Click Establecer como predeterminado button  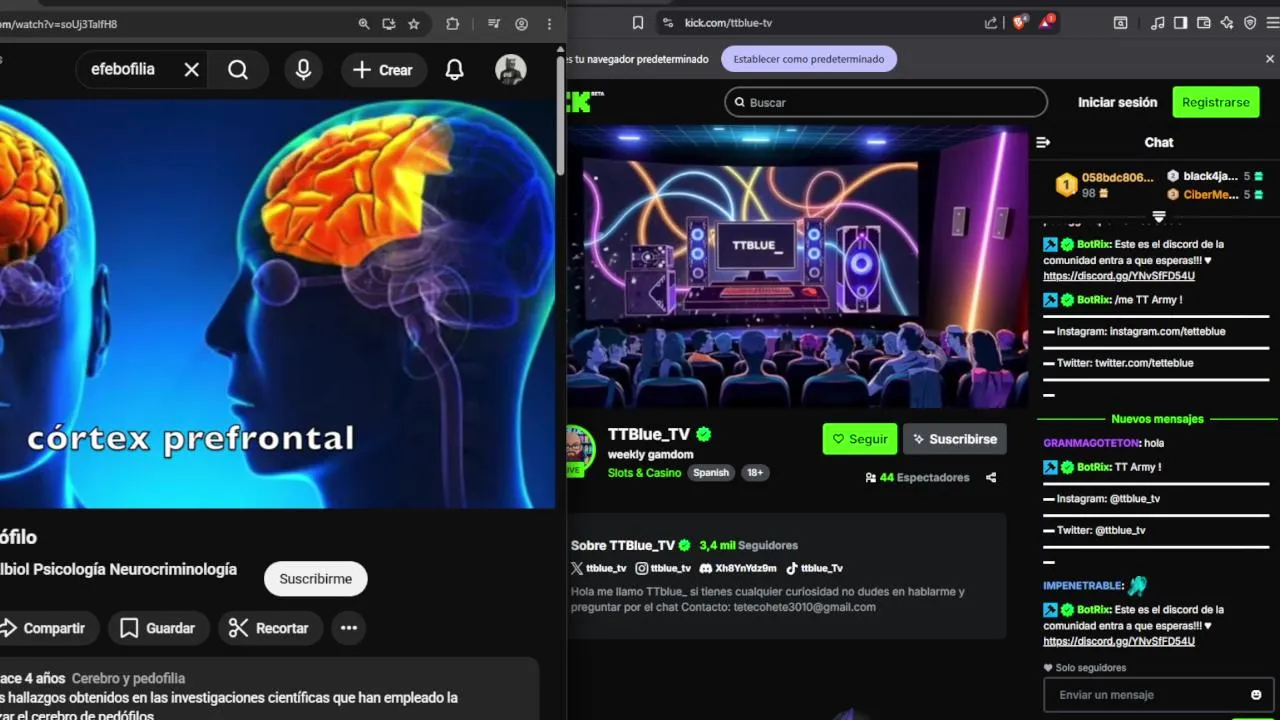tap(809, 59)
